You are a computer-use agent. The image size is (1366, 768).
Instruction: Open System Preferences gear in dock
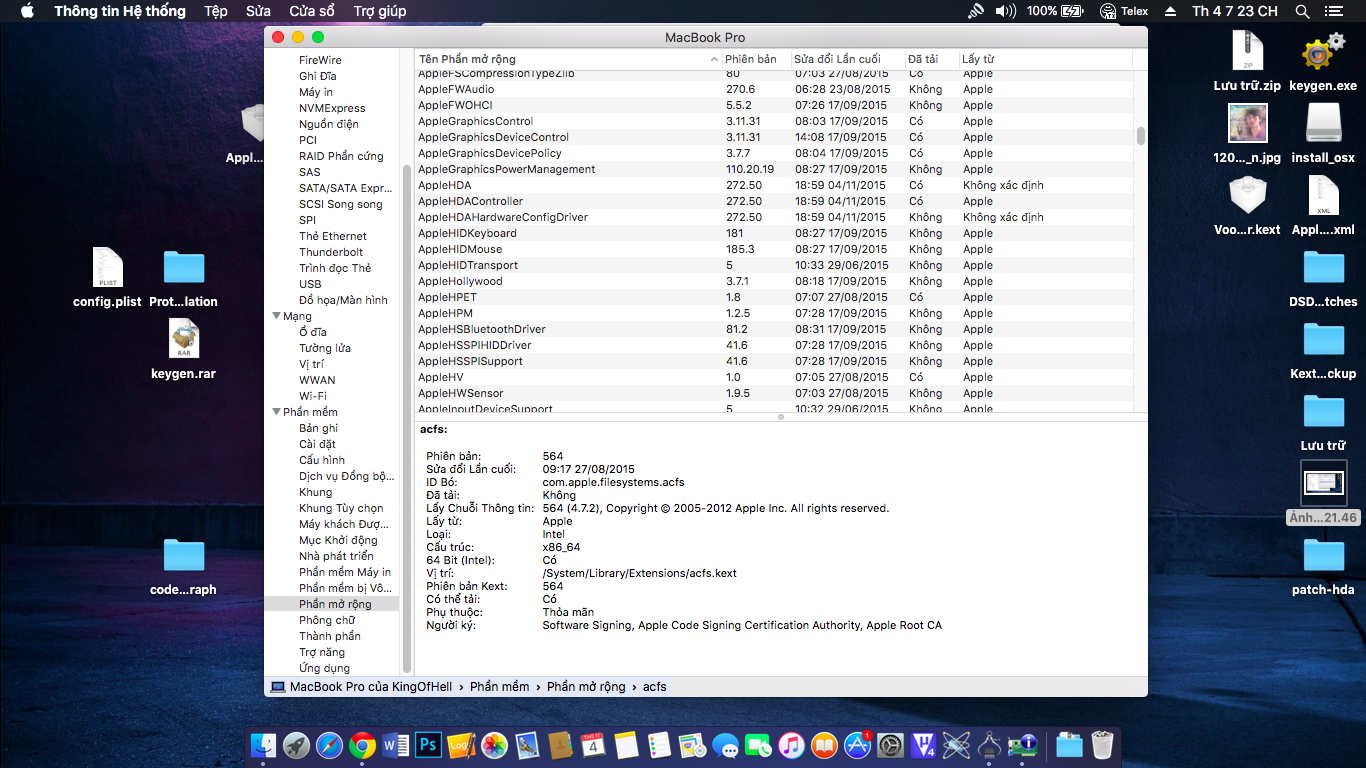point(890,745)
